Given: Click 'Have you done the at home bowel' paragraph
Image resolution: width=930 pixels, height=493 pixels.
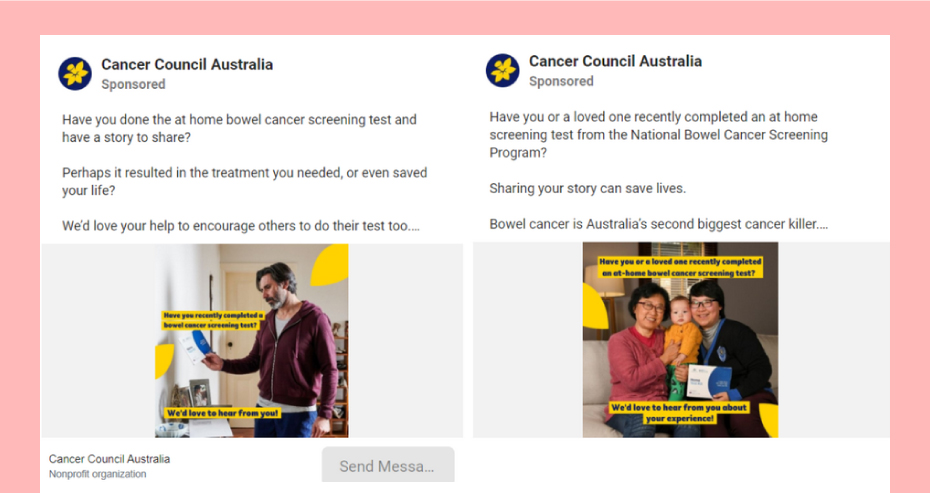Looking at the screenshot, I should point(239,128).
